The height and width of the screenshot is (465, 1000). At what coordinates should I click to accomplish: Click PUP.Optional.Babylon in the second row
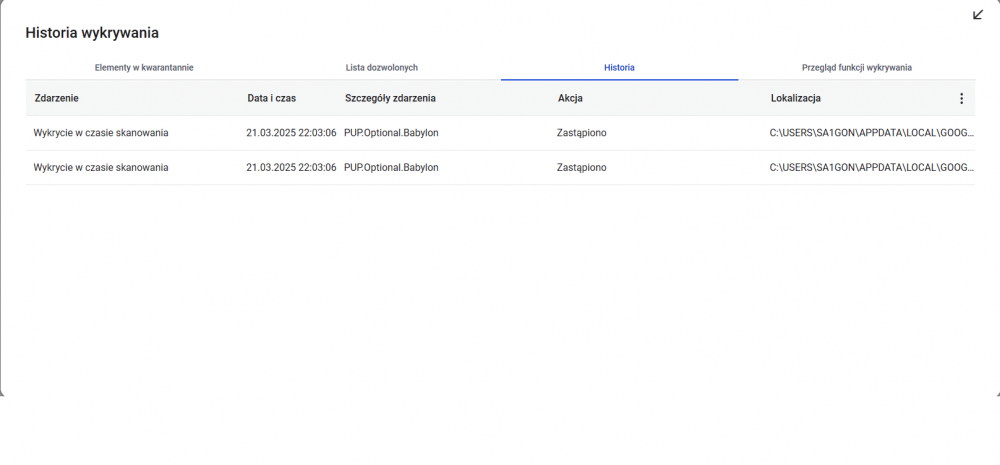(391, 168)
